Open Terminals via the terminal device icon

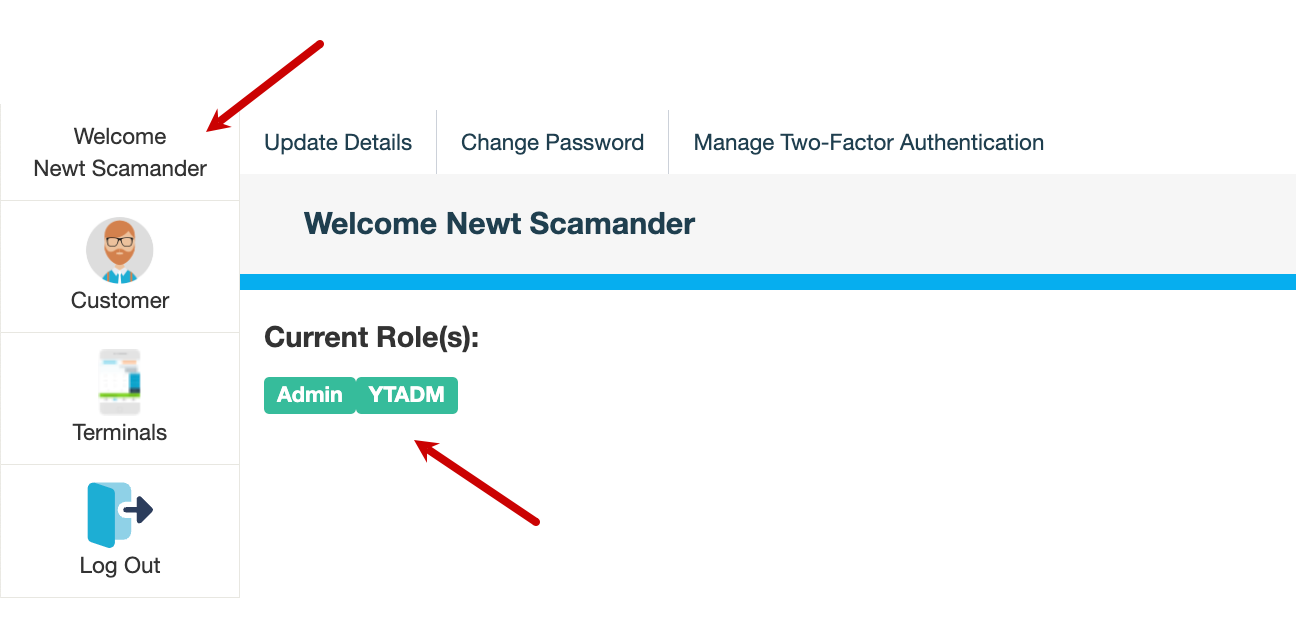click(x=120, y=382)
